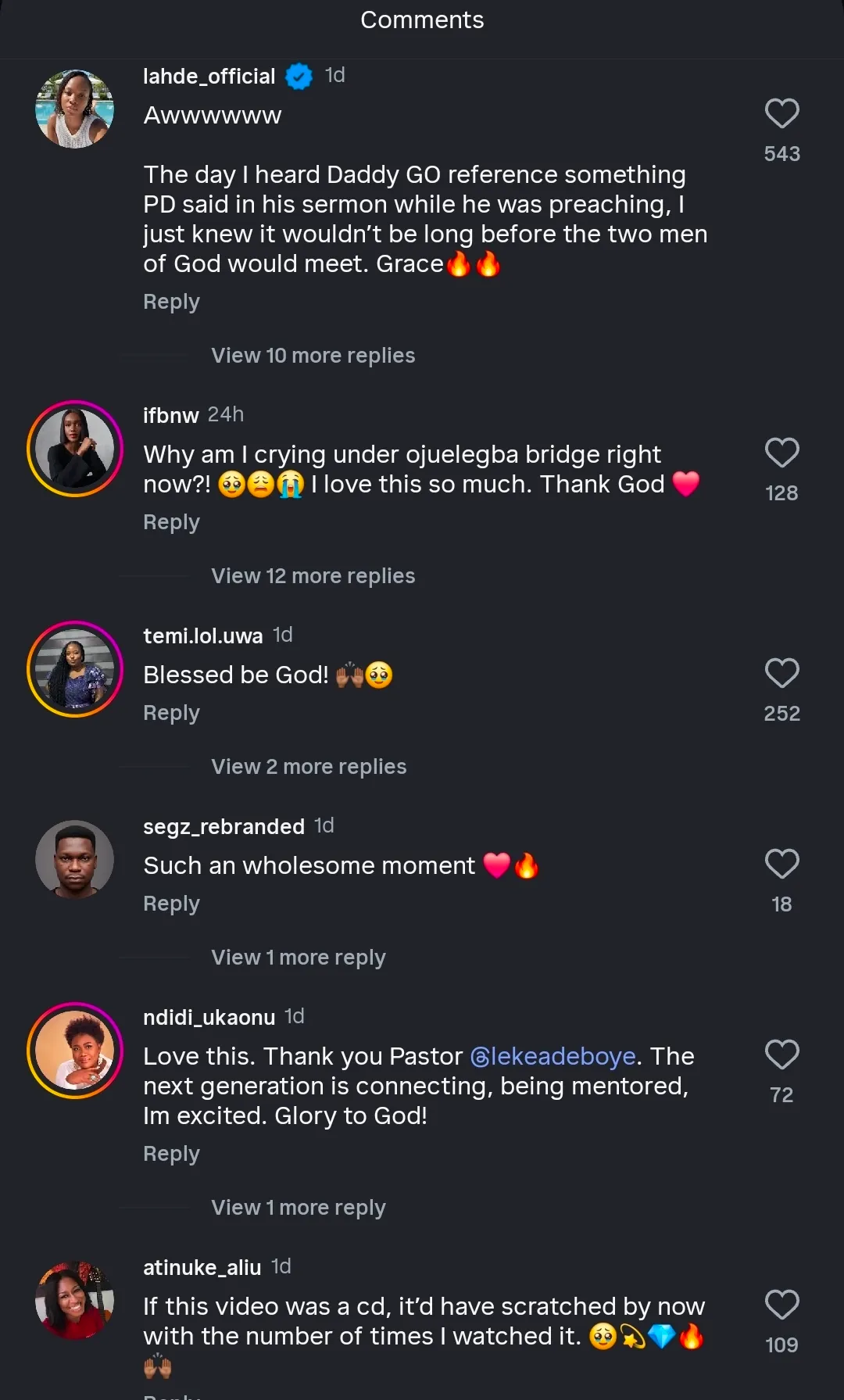Reply to temi.lol.uwa's comment
Screen dimensions: 844x1400
click(171, 713)
